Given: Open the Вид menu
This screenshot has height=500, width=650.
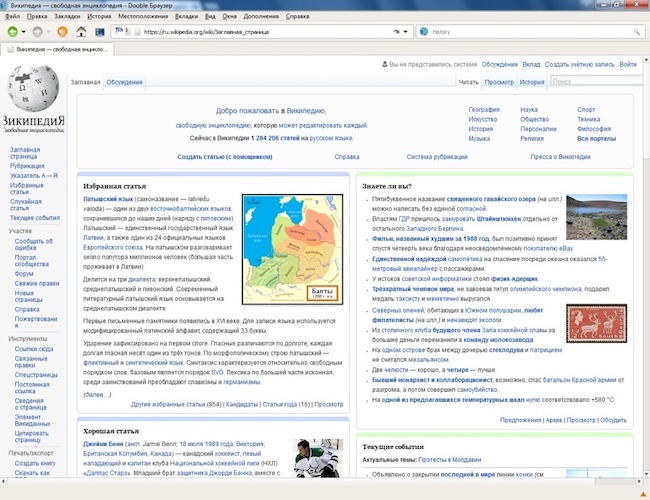Looking at the screenshot, I should tap(210, 16).
